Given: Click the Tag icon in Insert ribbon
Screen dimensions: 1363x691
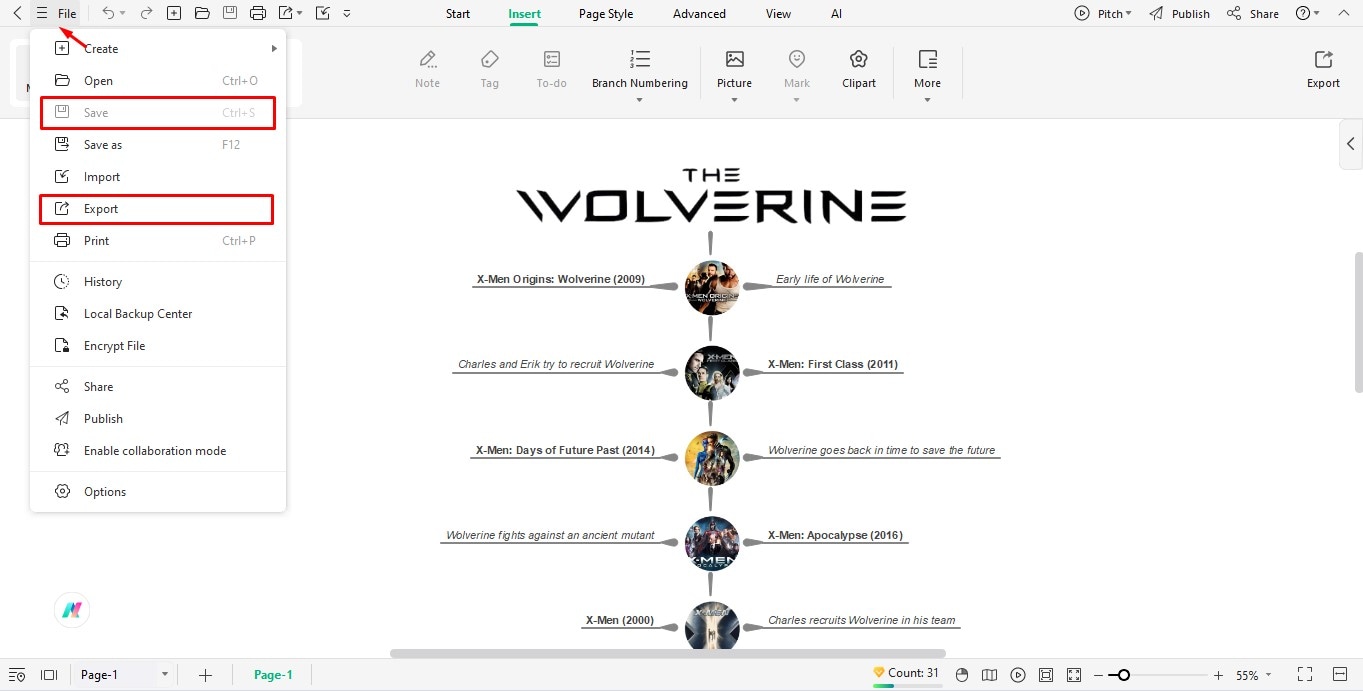Looking at the screenshot, I should point(490,59).
